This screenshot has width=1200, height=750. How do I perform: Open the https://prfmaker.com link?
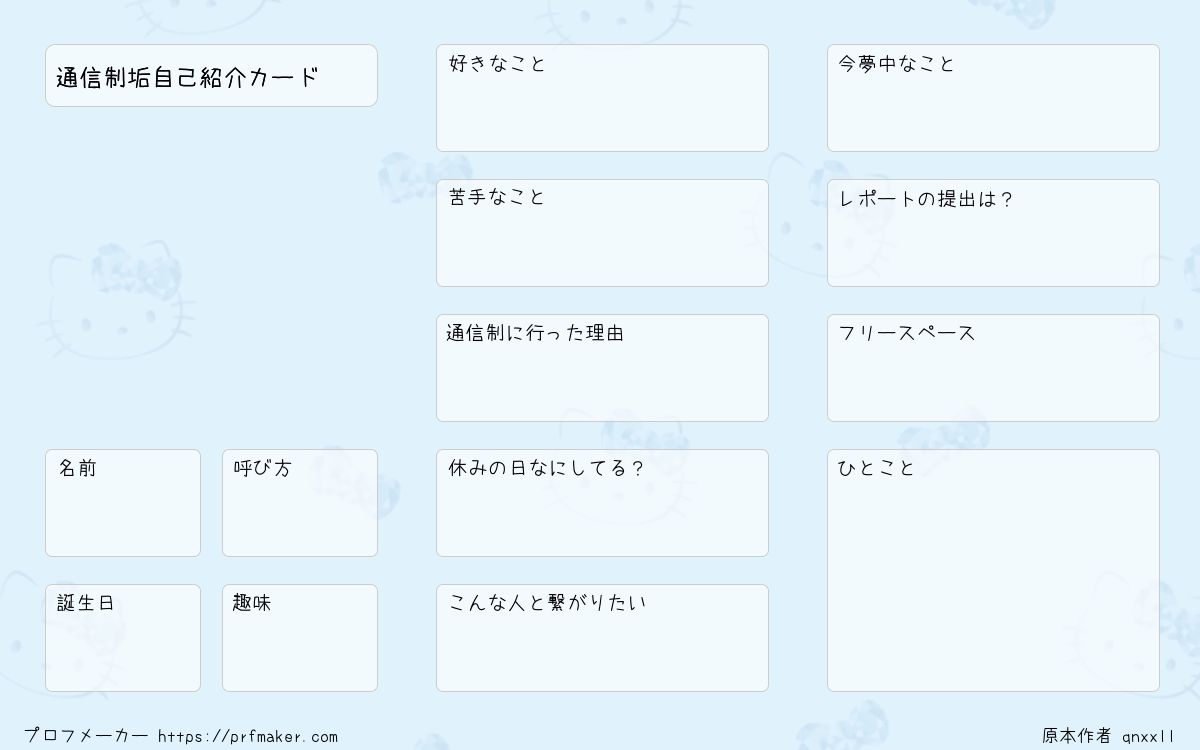(x=248, y=737)
